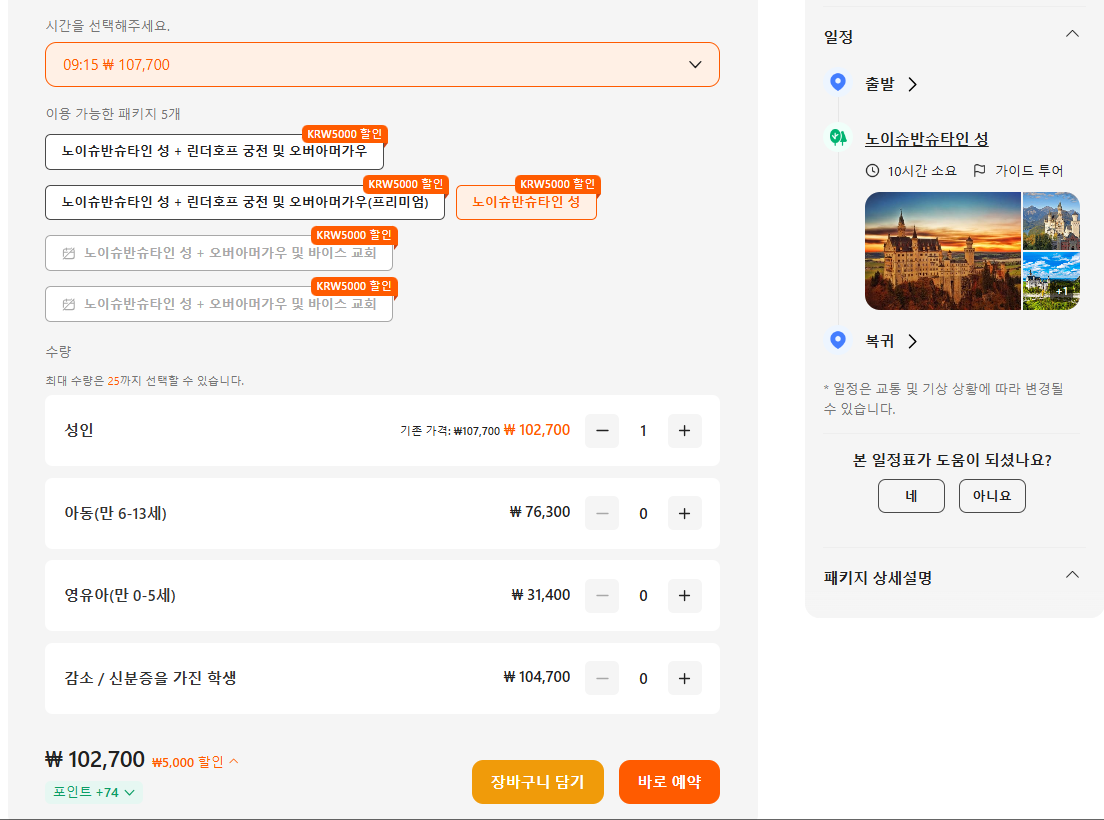Click the clock icon beside 10시간 소요
1104x820 pixels.
(872, 170)
